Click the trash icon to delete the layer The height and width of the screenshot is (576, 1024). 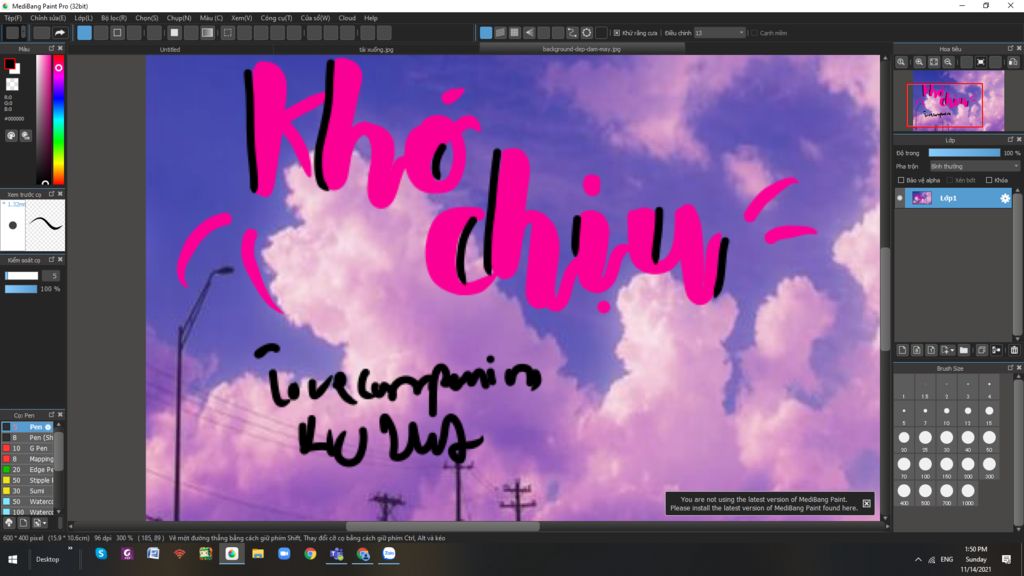tap(1014, 351)
